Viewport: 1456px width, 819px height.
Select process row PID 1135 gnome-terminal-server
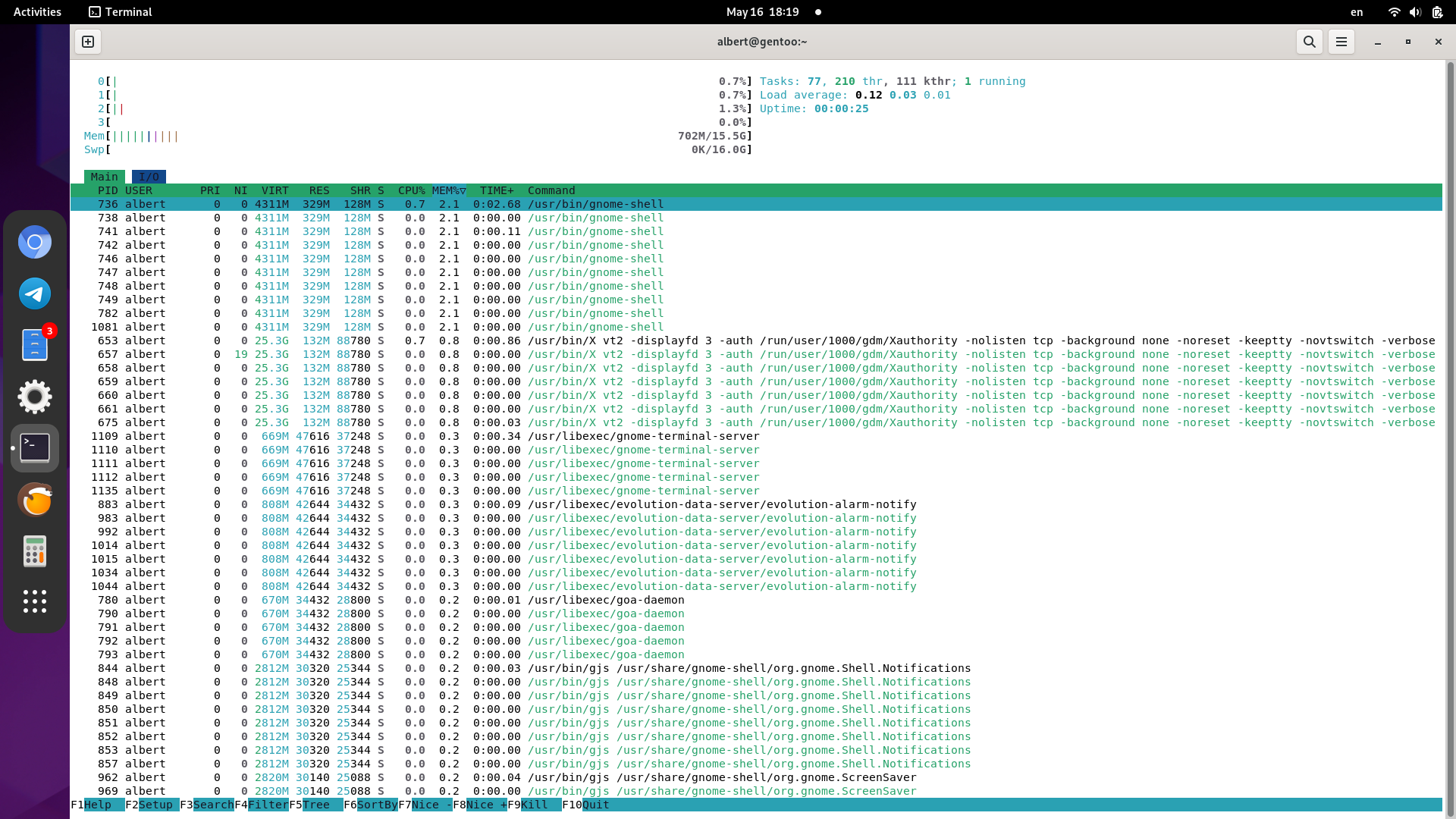(756, 491)
